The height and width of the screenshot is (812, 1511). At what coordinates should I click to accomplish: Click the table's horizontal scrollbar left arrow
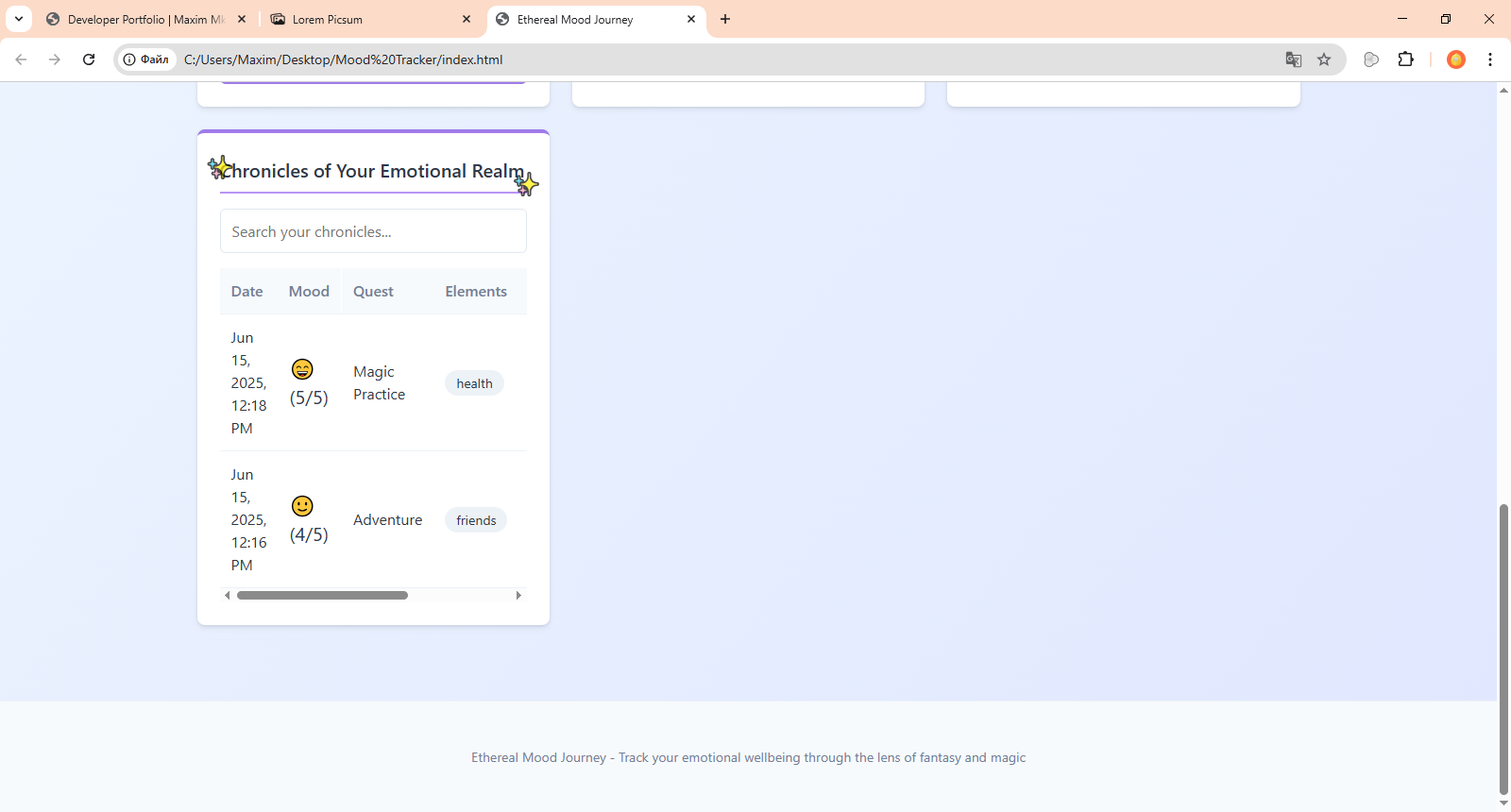(x=228, y=596)
